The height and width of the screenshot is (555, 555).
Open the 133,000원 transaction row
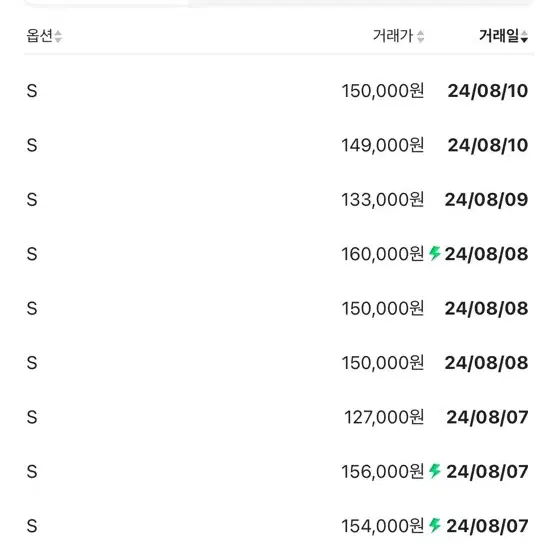pos(278,200)
